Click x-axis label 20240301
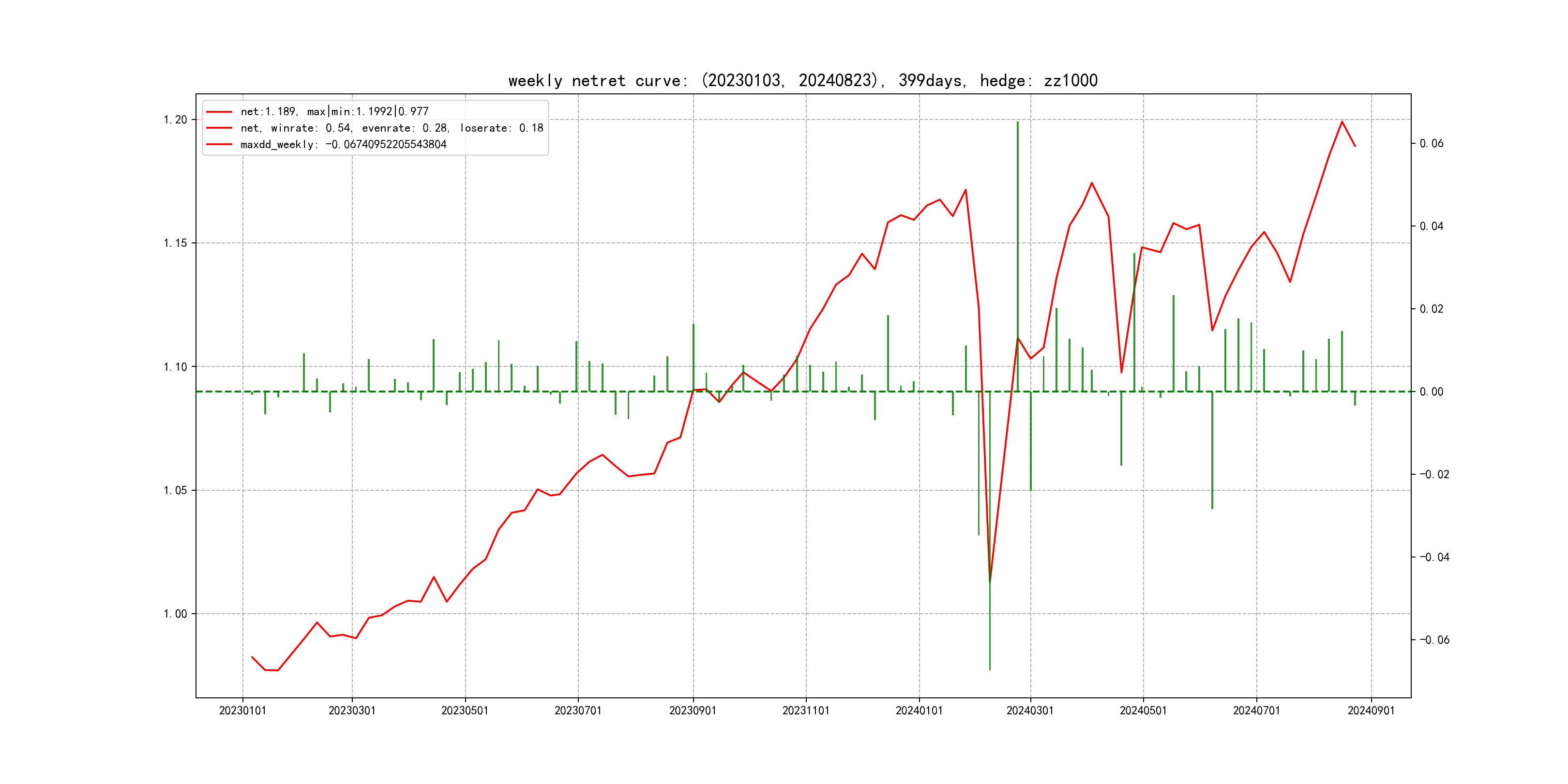 point(1030,710)
